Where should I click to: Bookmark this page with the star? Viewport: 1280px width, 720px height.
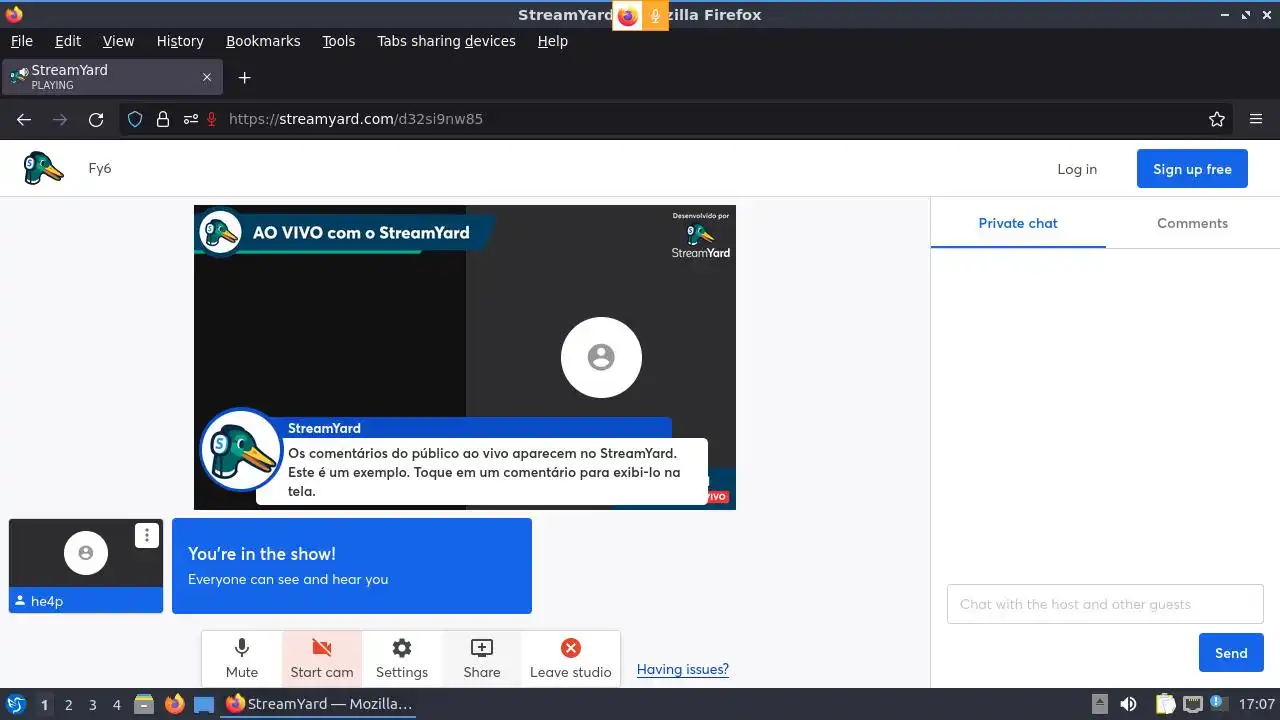[x=1217, y=119]
